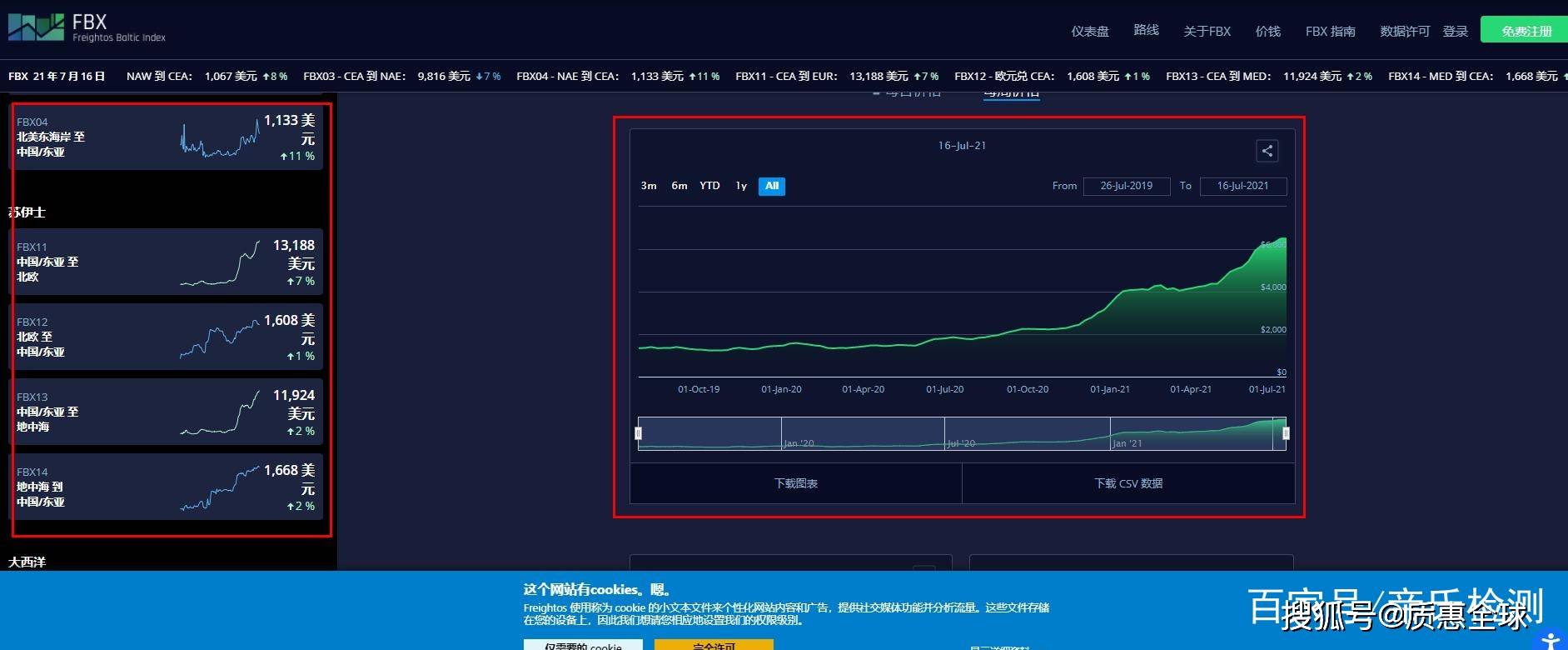Click the left handle of chart navigator
Viewport: 1568px width, 650px height.
(x=639, y=433)
